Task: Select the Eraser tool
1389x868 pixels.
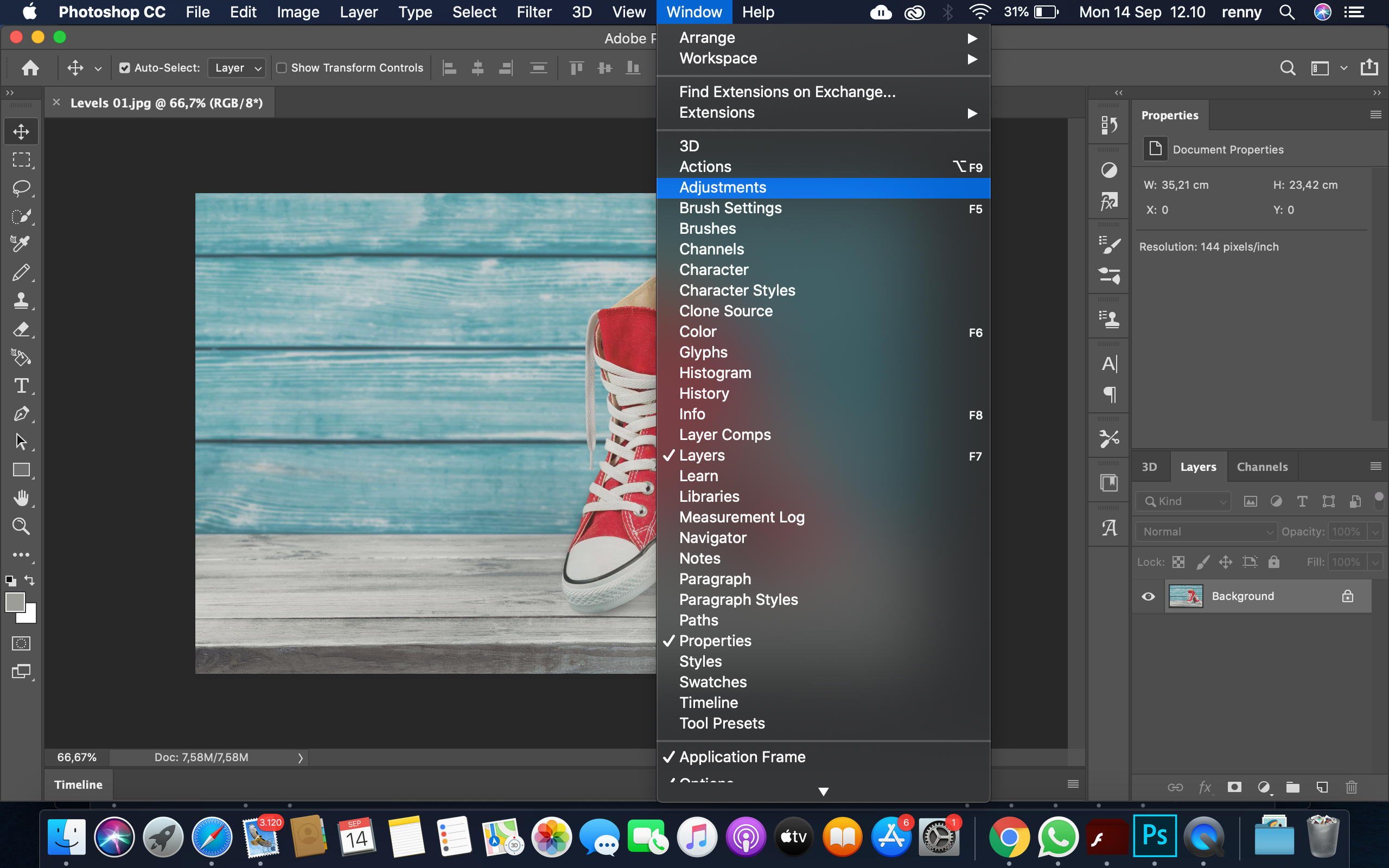Action: point(21,329)
